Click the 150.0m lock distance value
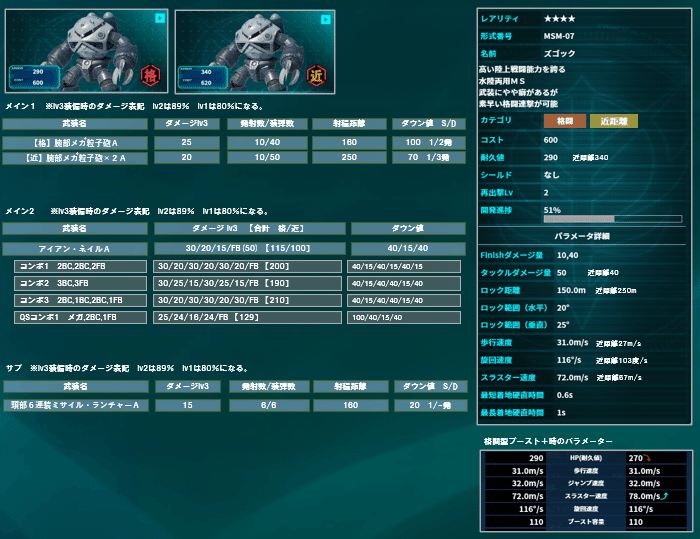 571,290
